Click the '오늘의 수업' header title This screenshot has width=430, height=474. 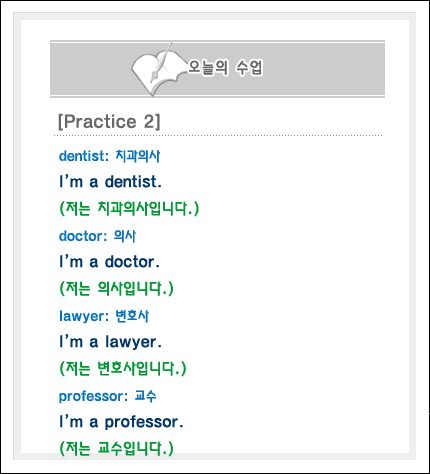[x=225, y=68]
